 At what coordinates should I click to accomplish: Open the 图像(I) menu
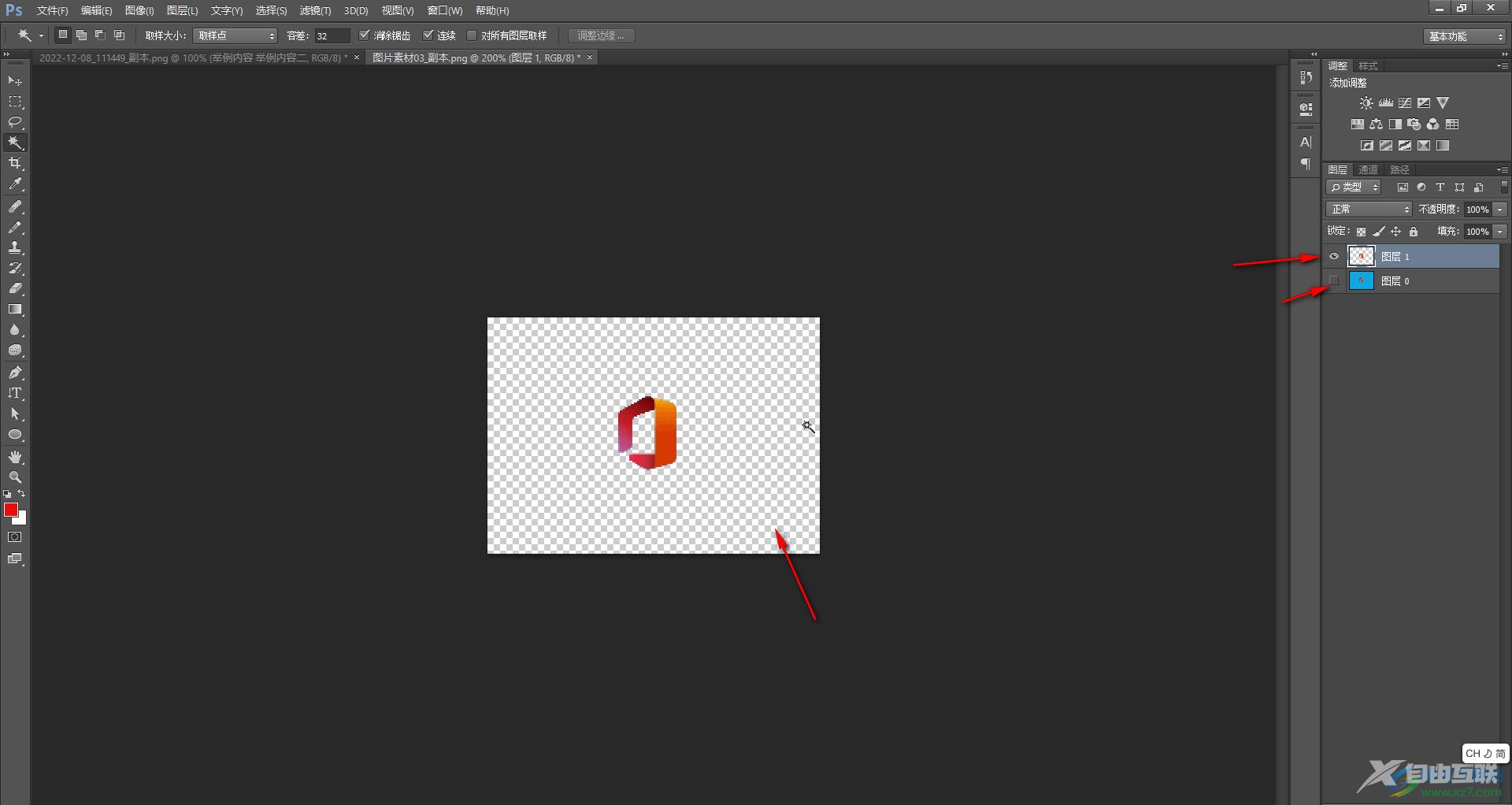point(139,11)
